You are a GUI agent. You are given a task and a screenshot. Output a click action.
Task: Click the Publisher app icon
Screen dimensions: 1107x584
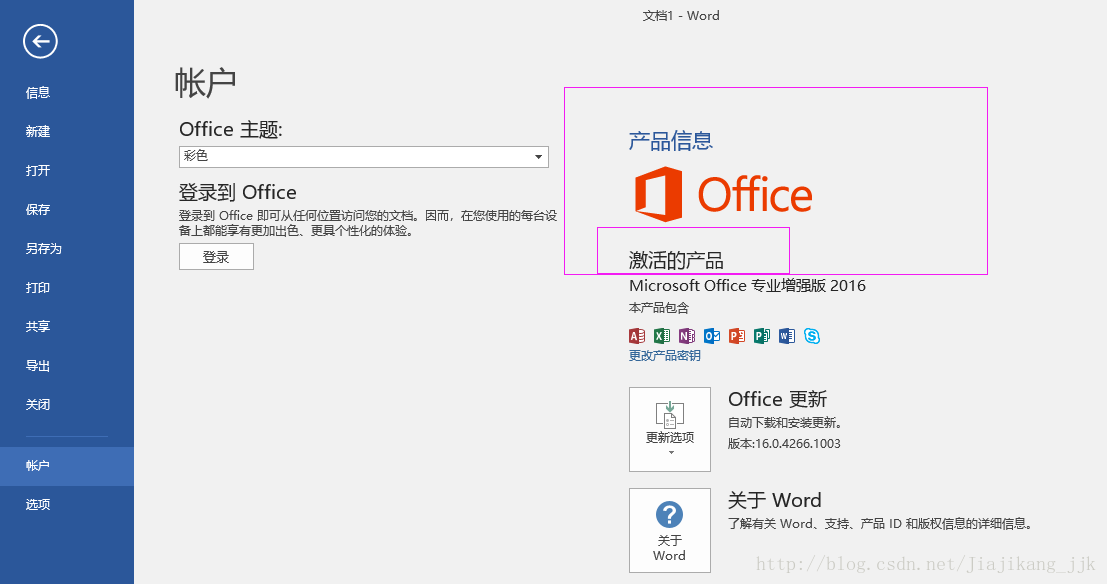click(x=762, y=336)
